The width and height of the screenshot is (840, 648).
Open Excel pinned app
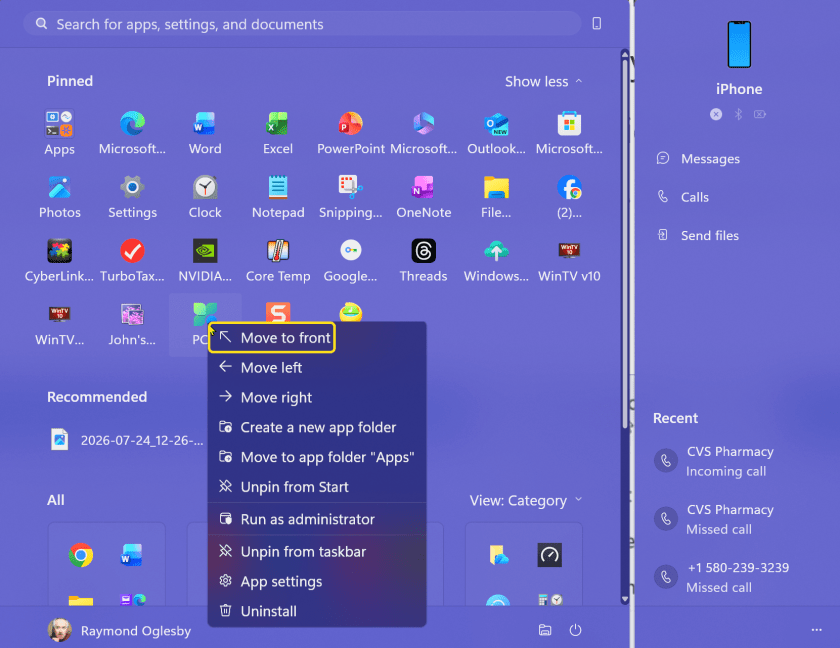click(x=278, y=132)
